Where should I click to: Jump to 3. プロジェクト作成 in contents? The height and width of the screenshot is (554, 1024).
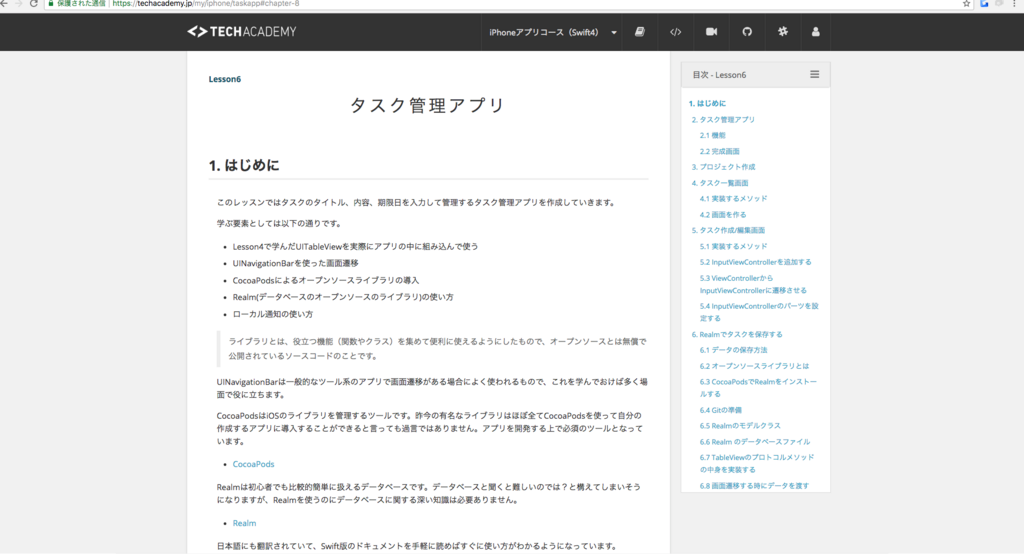point(723,167)
